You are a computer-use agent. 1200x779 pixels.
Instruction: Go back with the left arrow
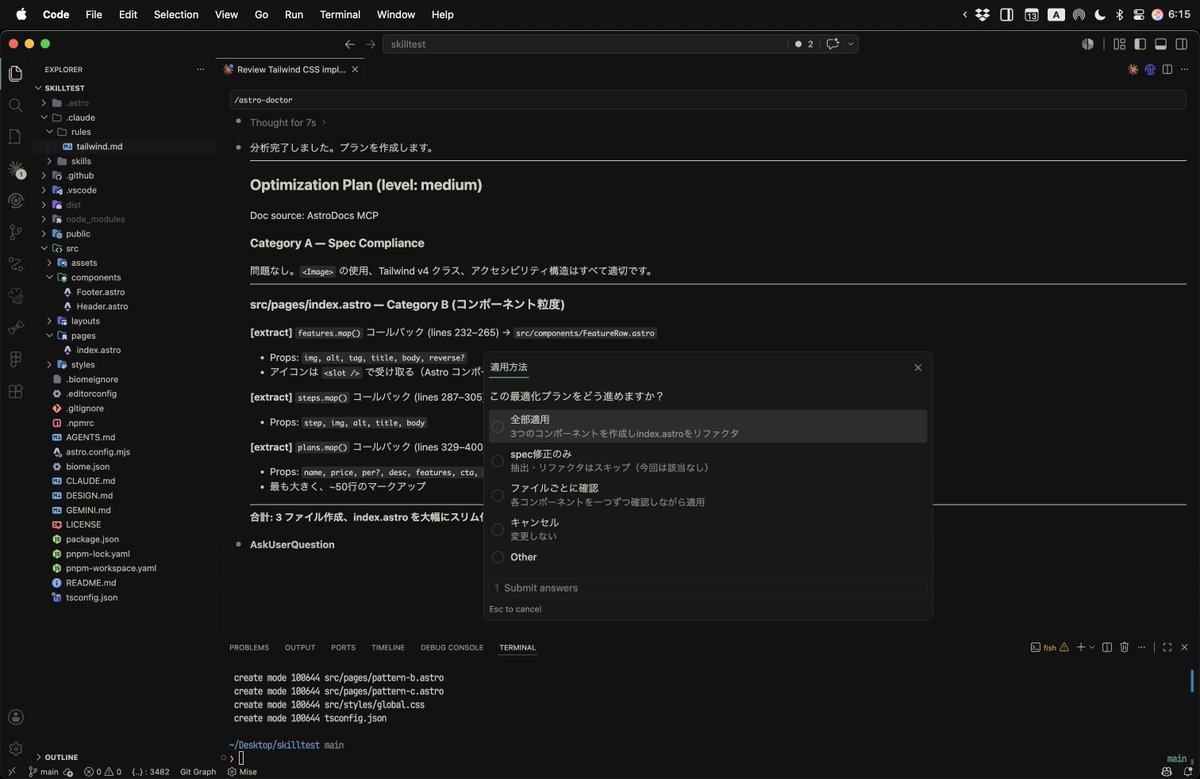coord(350,44)
